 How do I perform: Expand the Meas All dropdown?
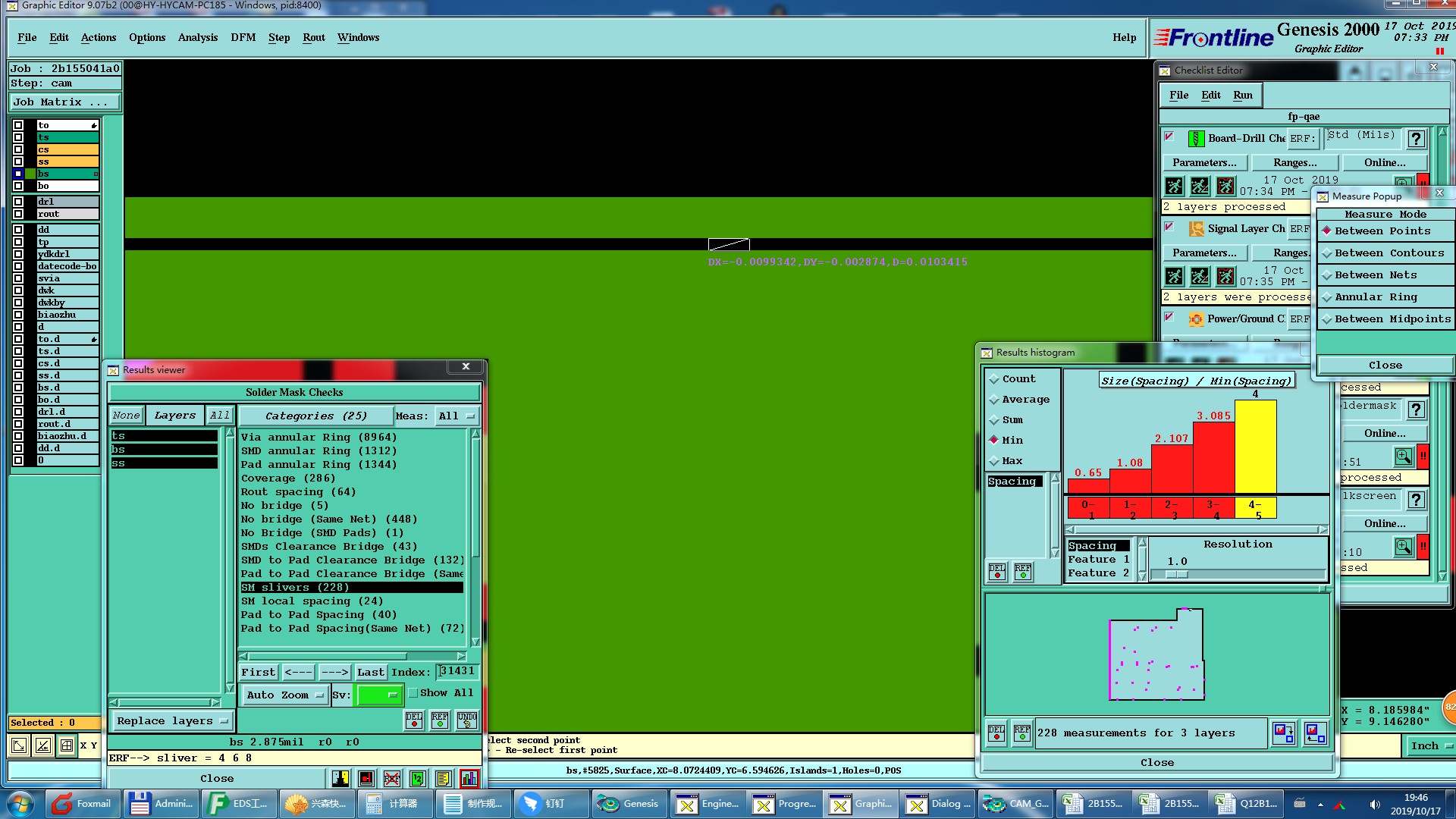(x=456, y=416)
